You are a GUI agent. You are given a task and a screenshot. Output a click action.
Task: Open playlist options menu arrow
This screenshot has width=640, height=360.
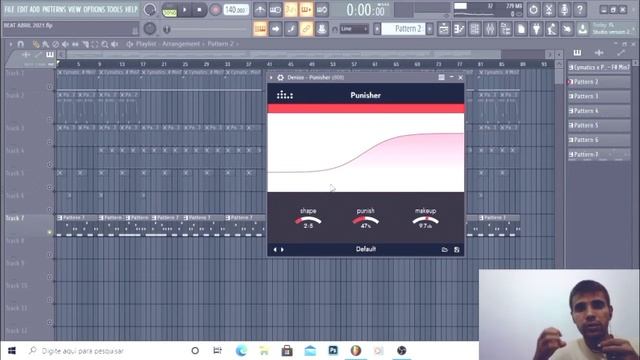11,44
